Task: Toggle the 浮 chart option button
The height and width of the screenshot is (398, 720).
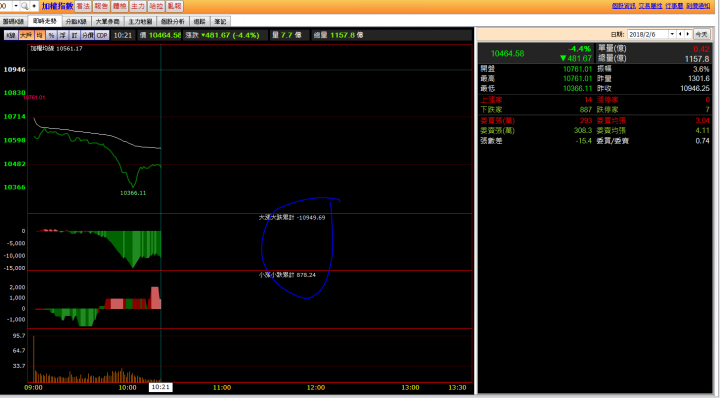Action: tap(63, 35)
